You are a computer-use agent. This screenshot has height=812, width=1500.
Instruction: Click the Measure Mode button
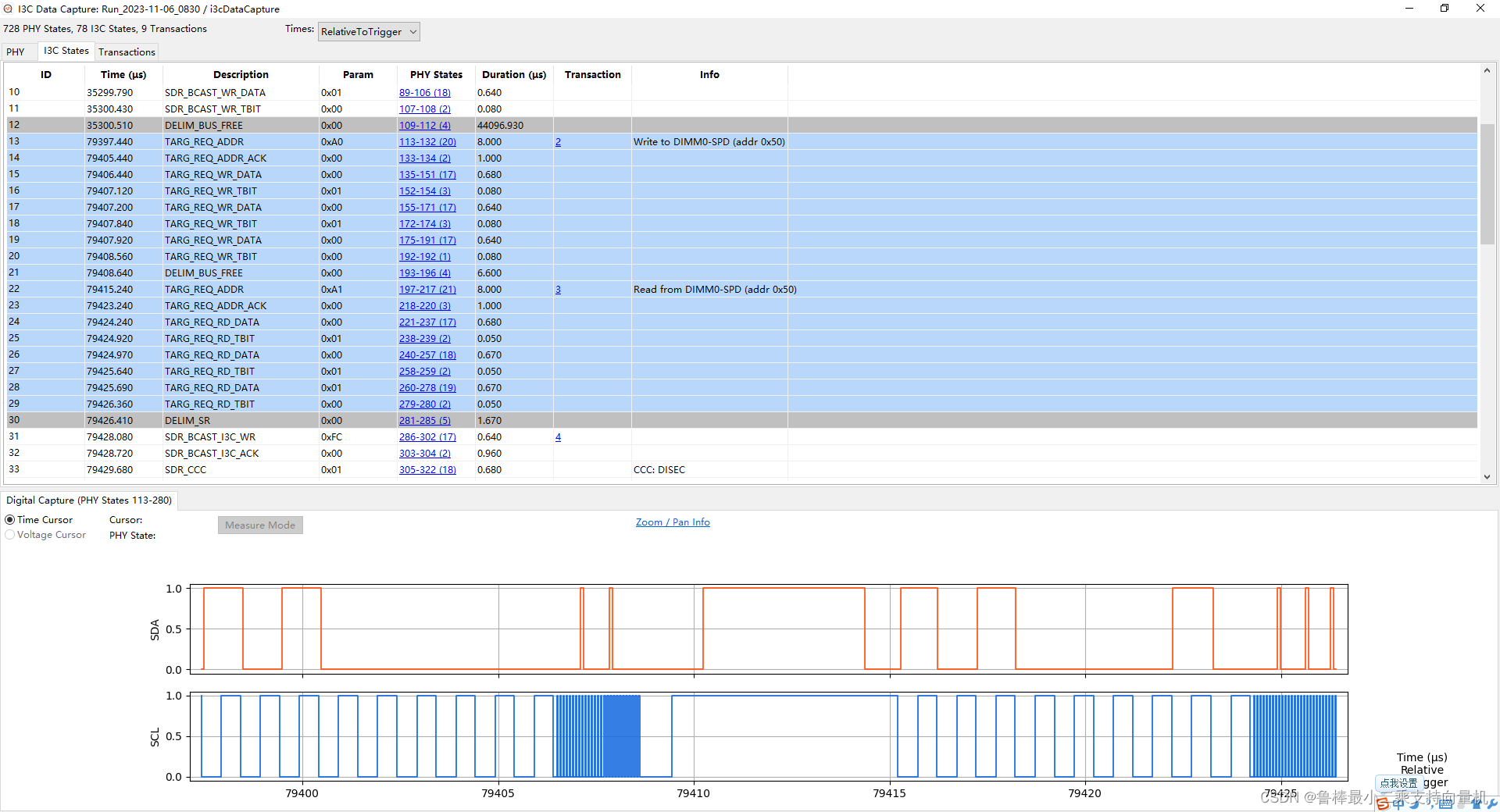pos(260,525)
